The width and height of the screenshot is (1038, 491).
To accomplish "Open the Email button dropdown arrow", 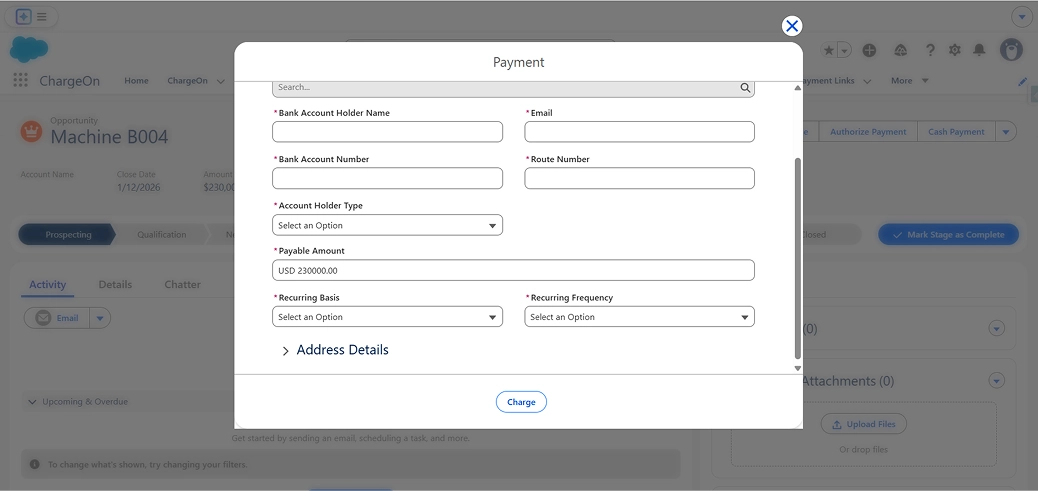I will point(100,318).
